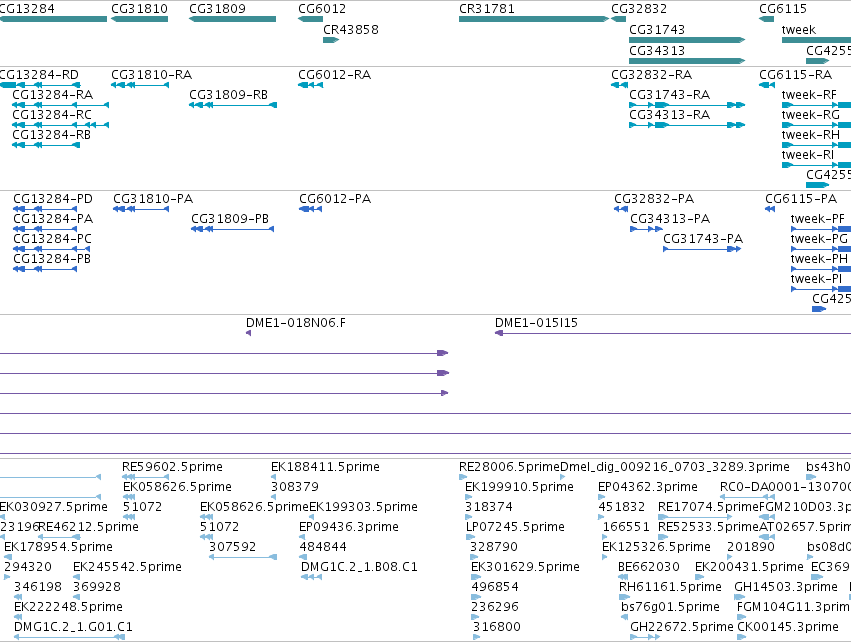851x642 pixels.
Task: Click EST EK199910.5prime label
Action: 519,487
